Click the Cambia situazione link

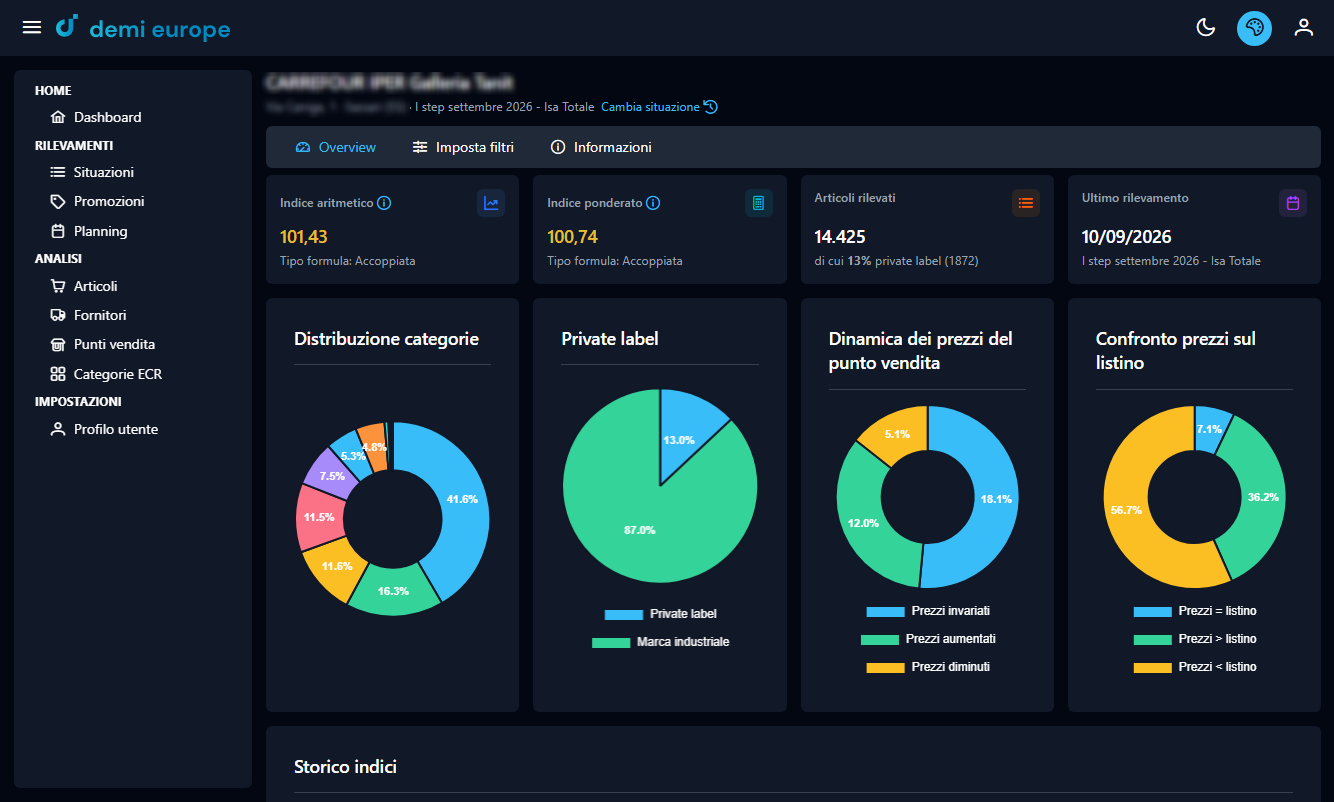coord(650,107)
